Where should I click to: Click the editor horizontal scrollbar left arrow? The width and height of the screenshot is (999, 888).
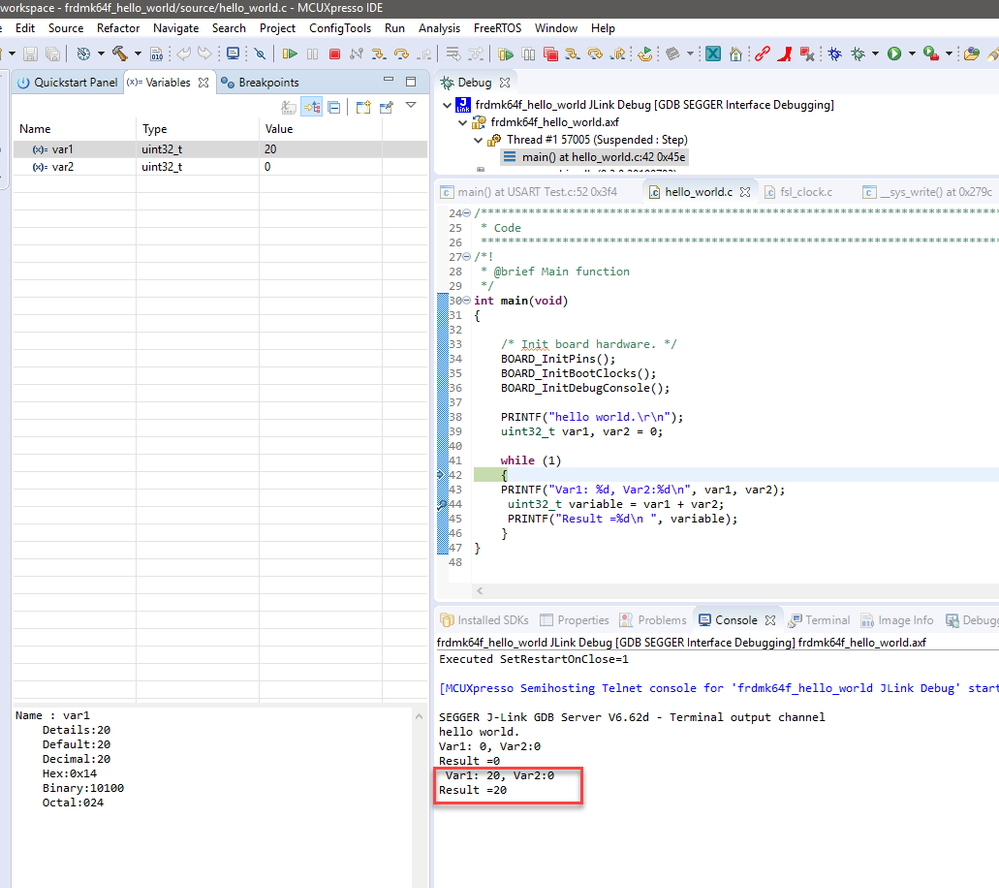480,591
